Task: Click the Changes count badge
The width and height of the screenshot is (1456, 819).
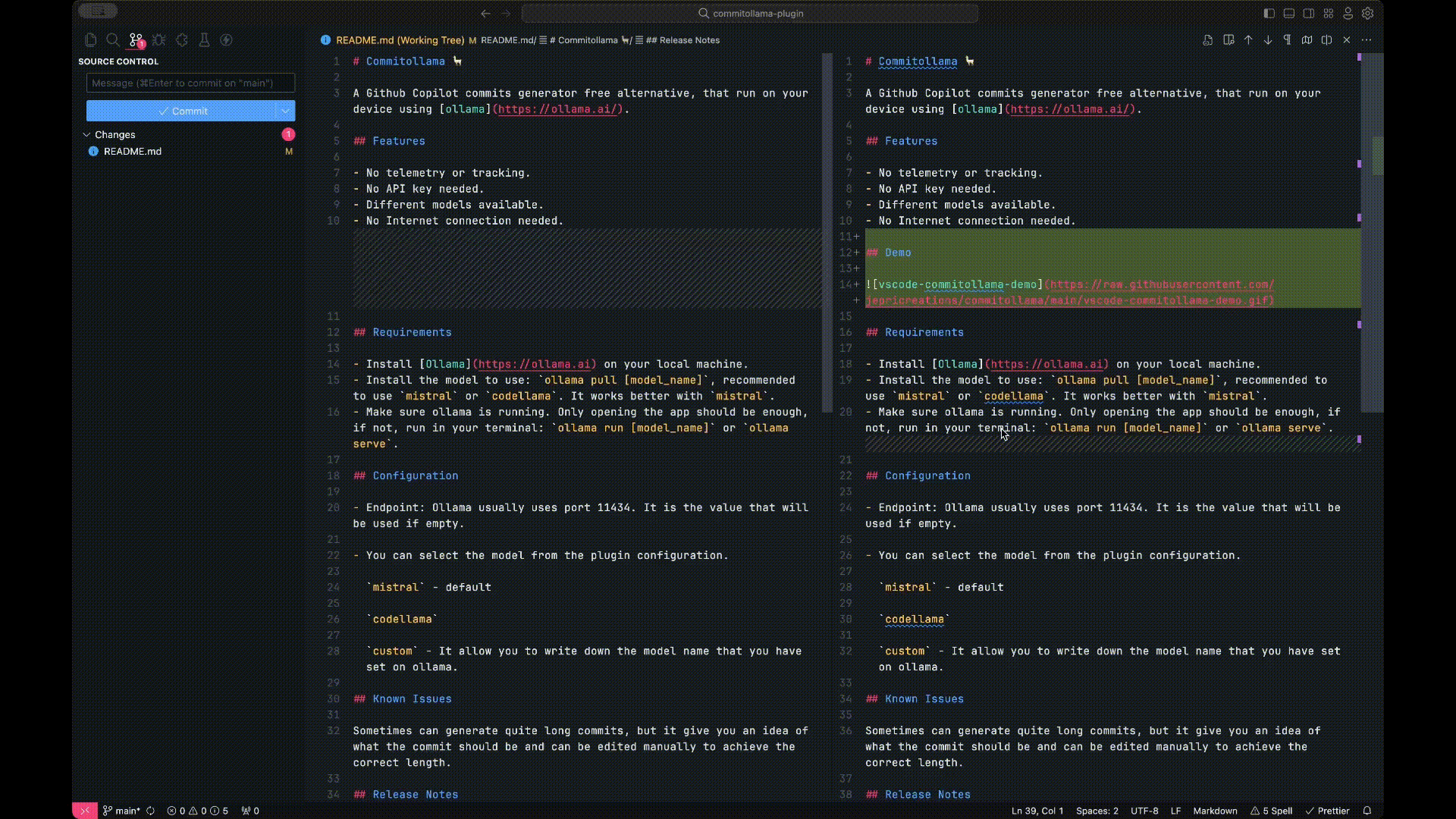Action: [x=288, y=134]
